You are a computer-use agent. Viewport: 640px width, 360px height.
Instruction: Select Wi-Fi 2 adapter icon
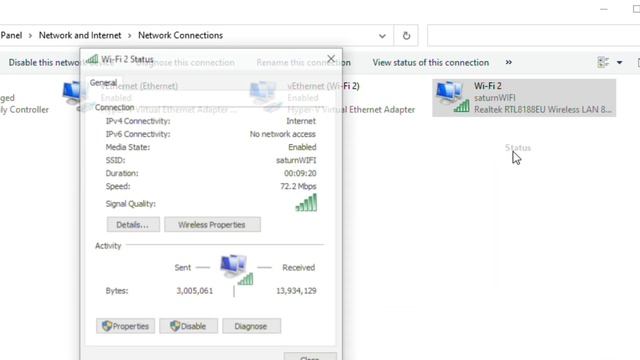(452, 97)
